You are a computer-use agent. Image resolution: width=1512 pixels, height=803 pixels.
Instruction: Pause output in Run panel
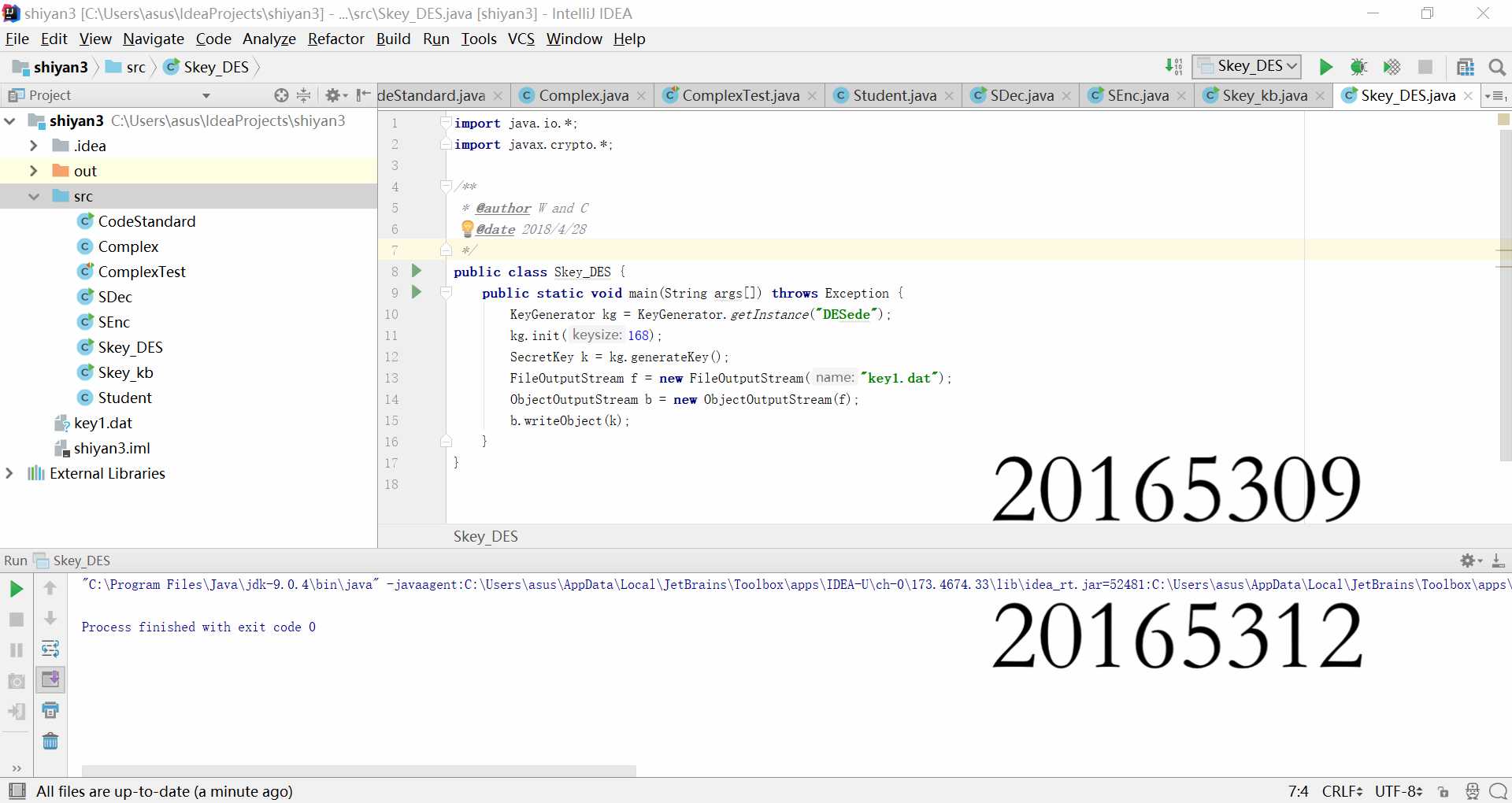click(16, 650)
